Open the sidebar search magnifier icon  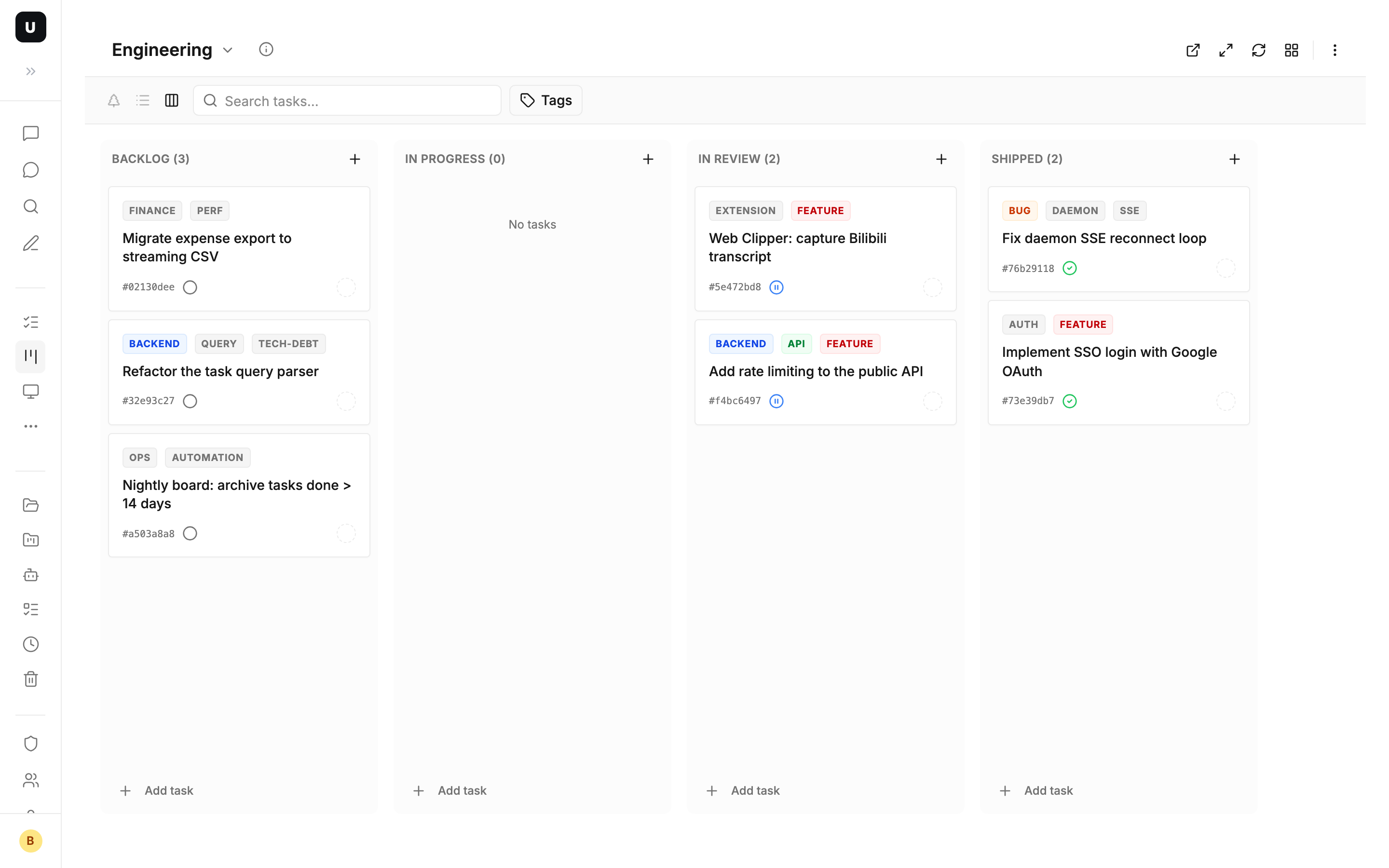(x=30, y=207)
